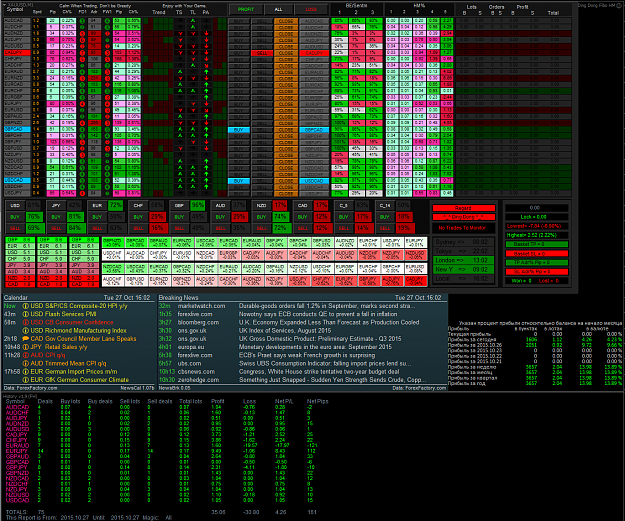Toggle BUY under the NZD currency
Image resolution: width=625 pixels, height=521 pixels.
pos(261,217)
